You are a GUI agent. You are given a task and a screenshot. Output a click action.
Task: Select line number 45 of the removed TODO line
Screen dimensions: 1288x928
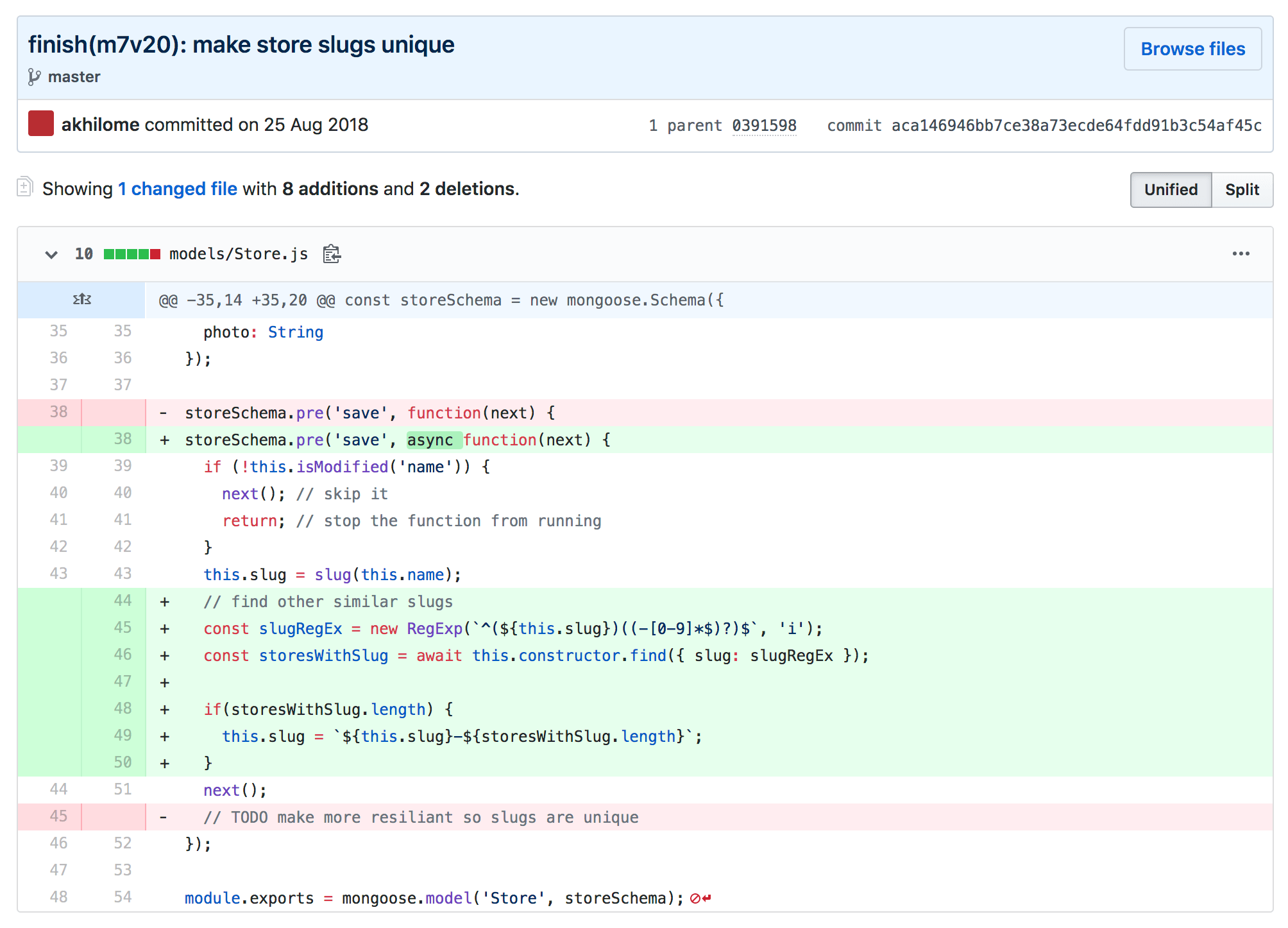tap(58, 816)
